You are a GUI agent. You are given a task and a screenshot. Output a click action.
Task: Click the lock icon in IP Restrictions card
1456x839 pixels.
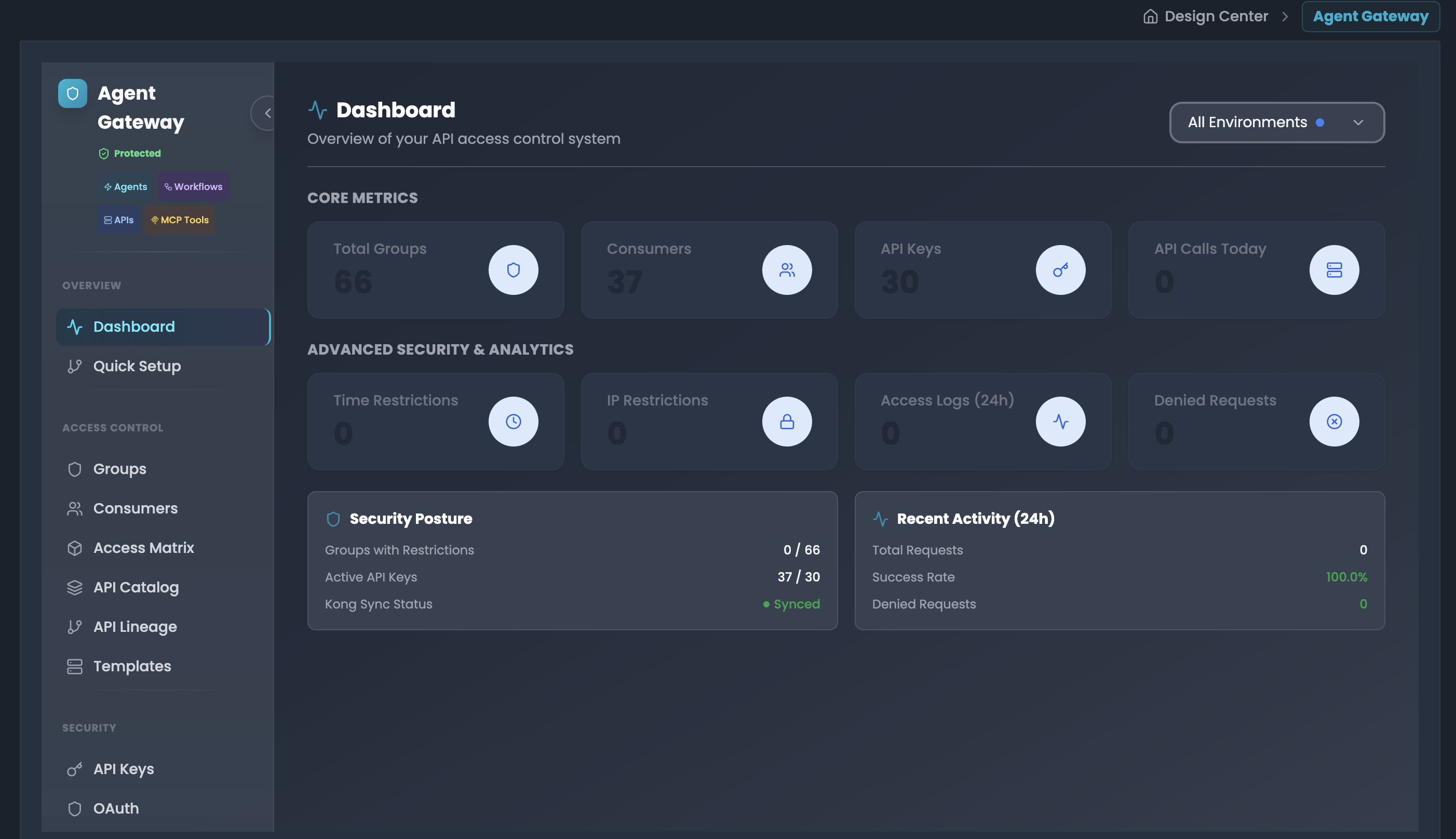tap(787, 421)
